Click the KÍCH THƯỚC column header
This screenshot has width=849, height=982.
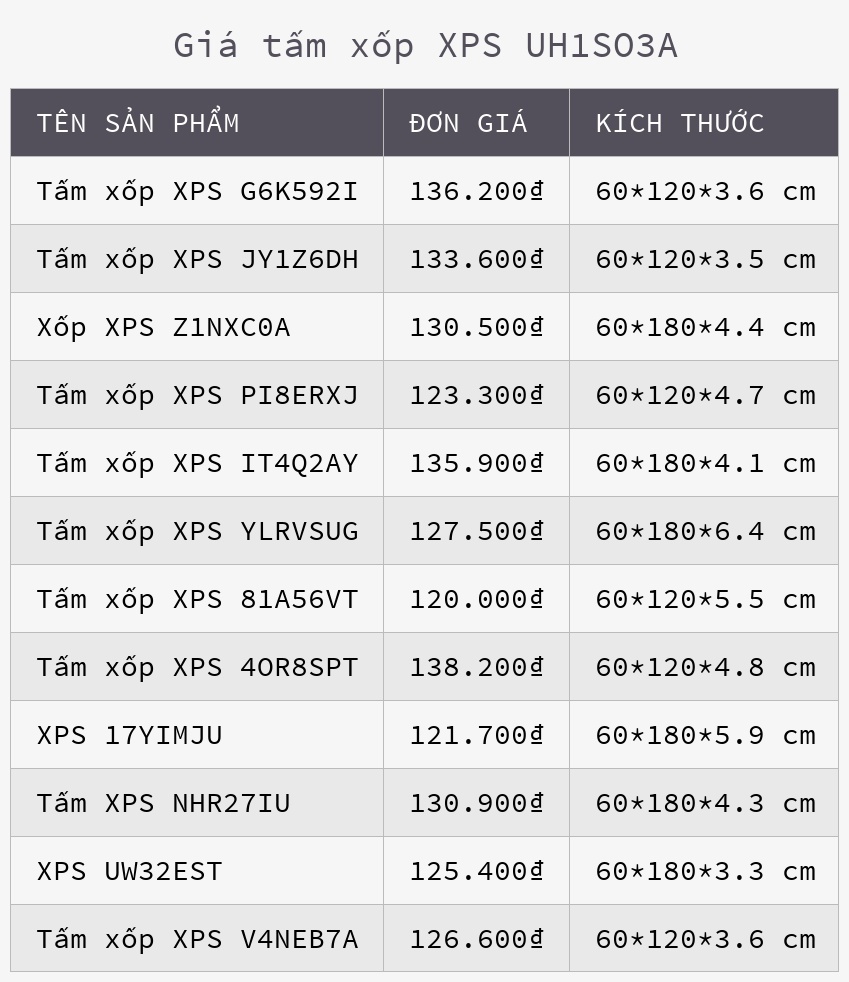(x=680, y=123)
